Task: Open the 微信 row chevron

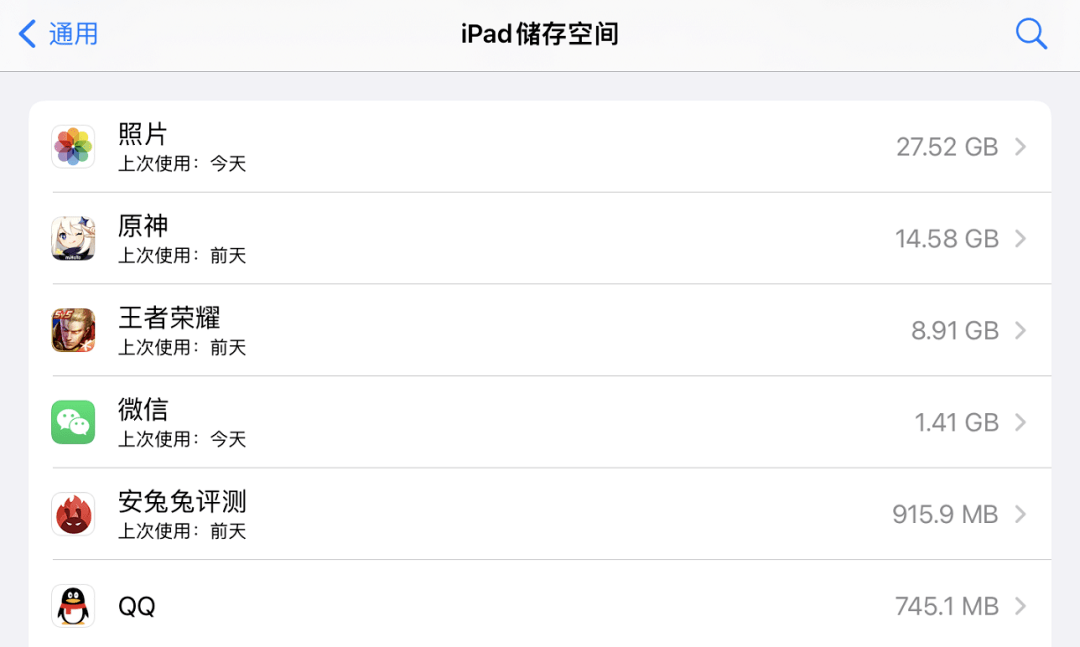Action: point(1021,423)
